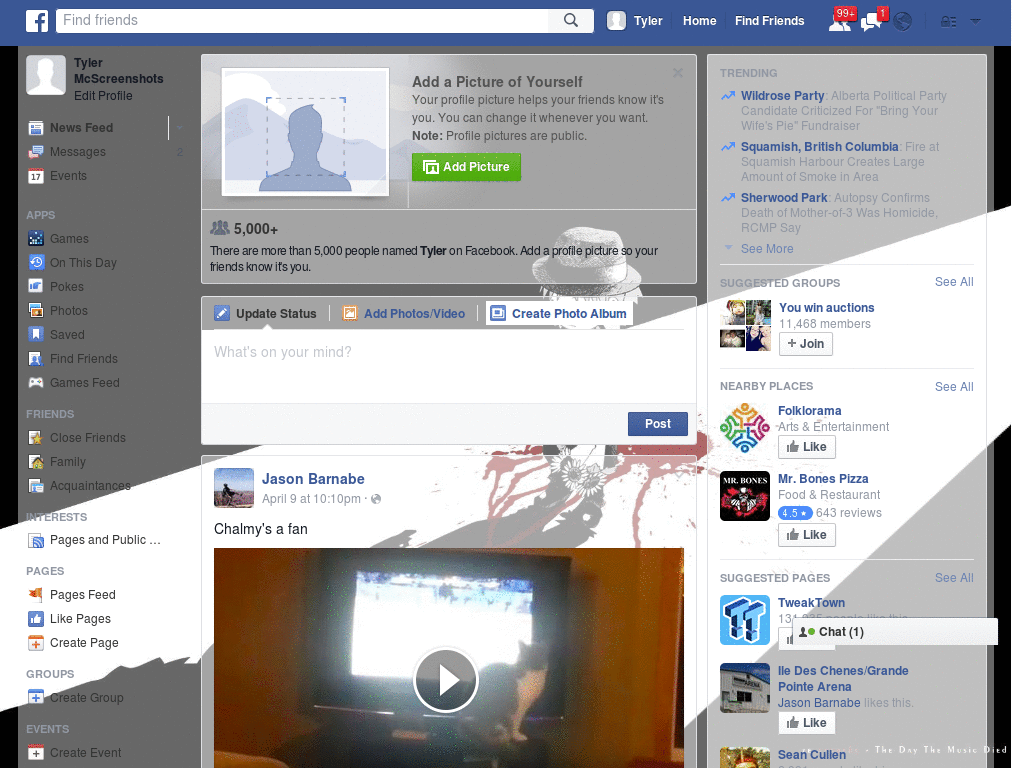
Task: Click Pages and Public interests icon
Action: point(36,540)
